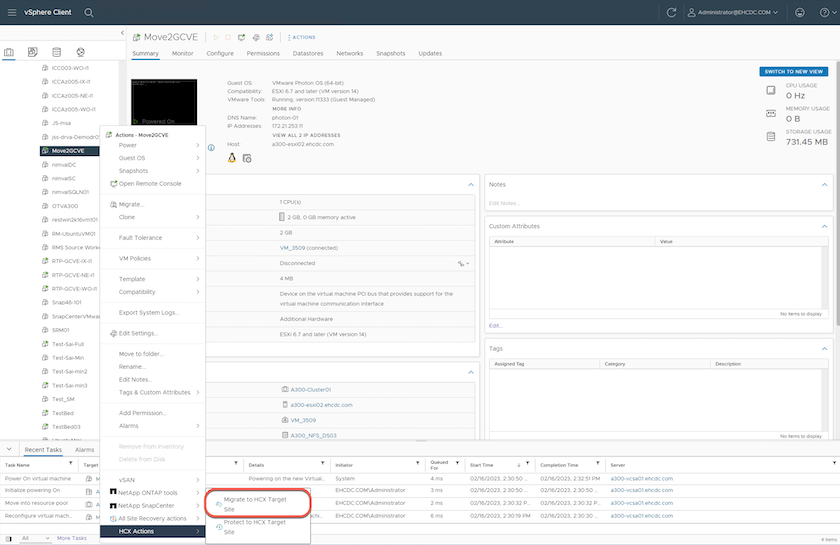The image size is (840, 545).
Task: Switch to the Networking inventory view icon
Action: coord(80,52)
